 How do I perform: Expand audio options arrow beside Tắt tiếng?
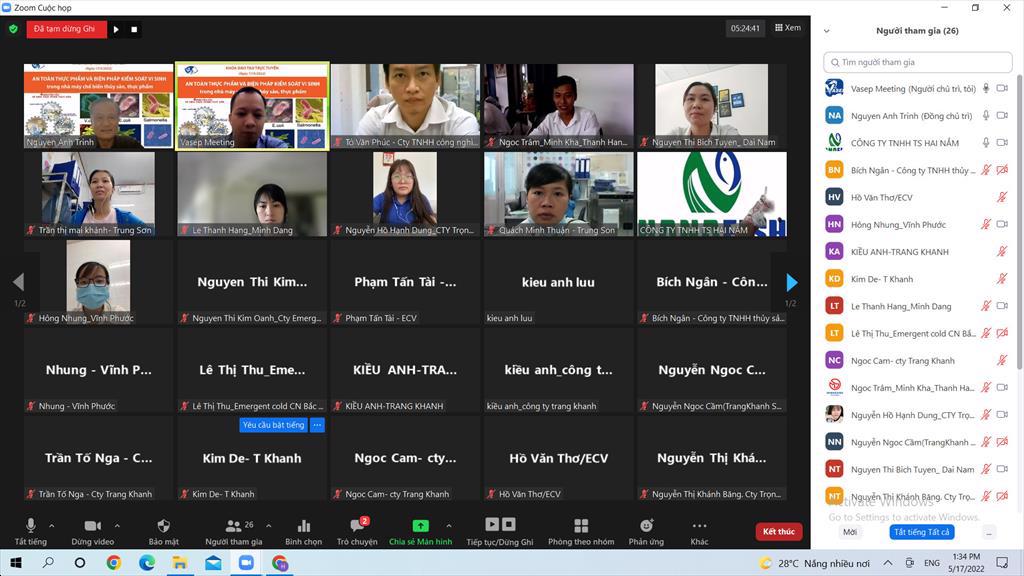pos(55,525)
